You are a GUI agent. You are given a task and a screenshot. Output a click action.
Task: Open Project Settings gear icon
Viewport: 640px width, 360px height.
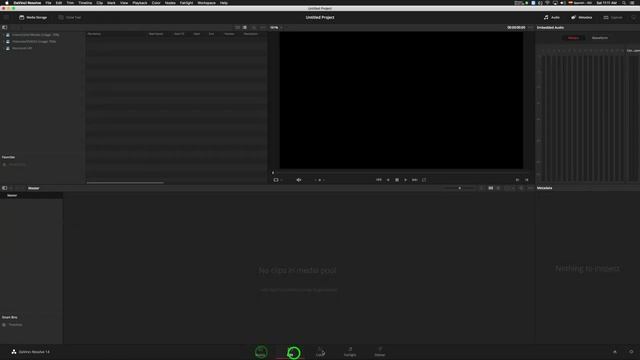point(631,352)
